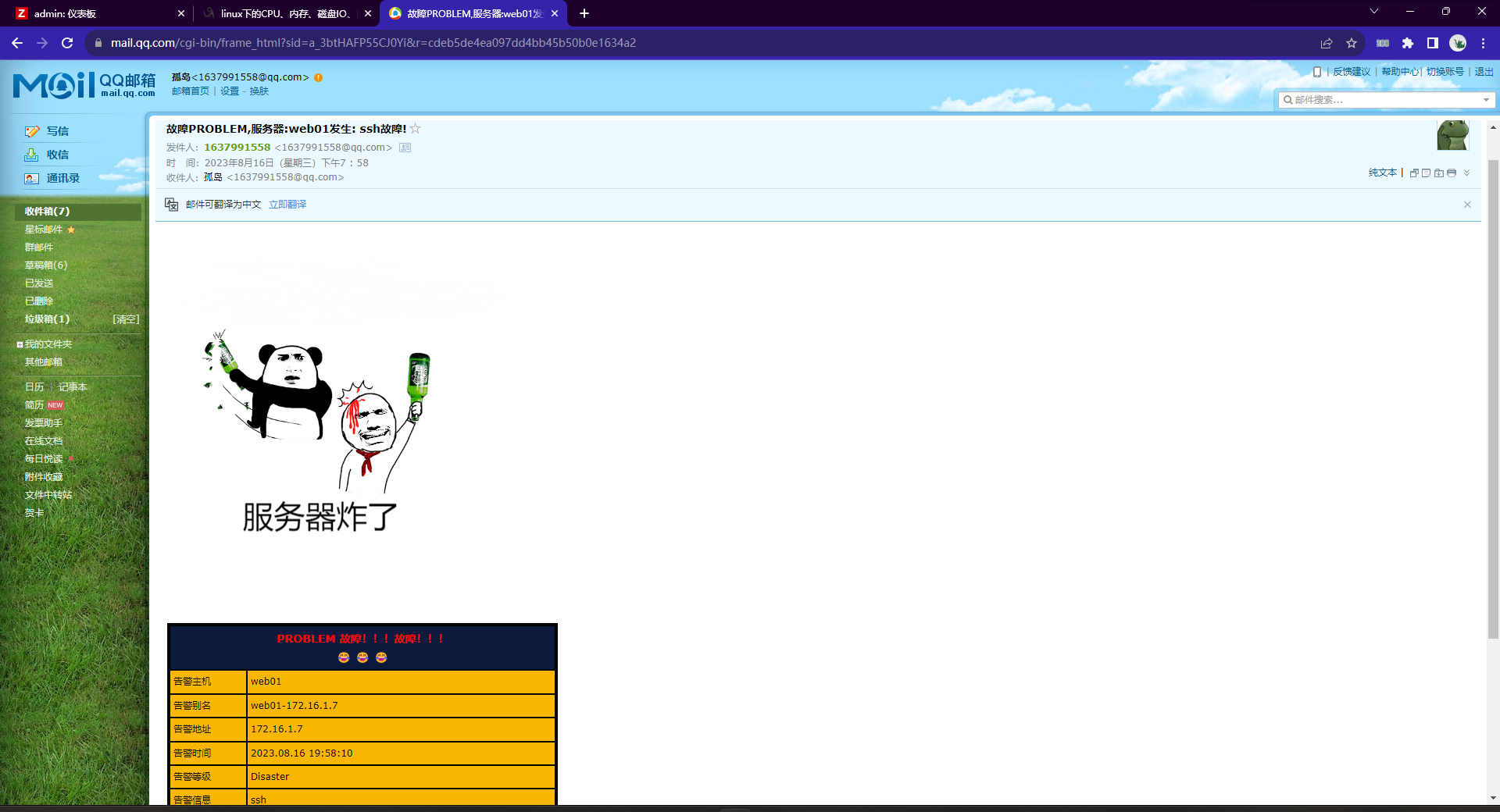Go back in browser history

pos(17,43)
